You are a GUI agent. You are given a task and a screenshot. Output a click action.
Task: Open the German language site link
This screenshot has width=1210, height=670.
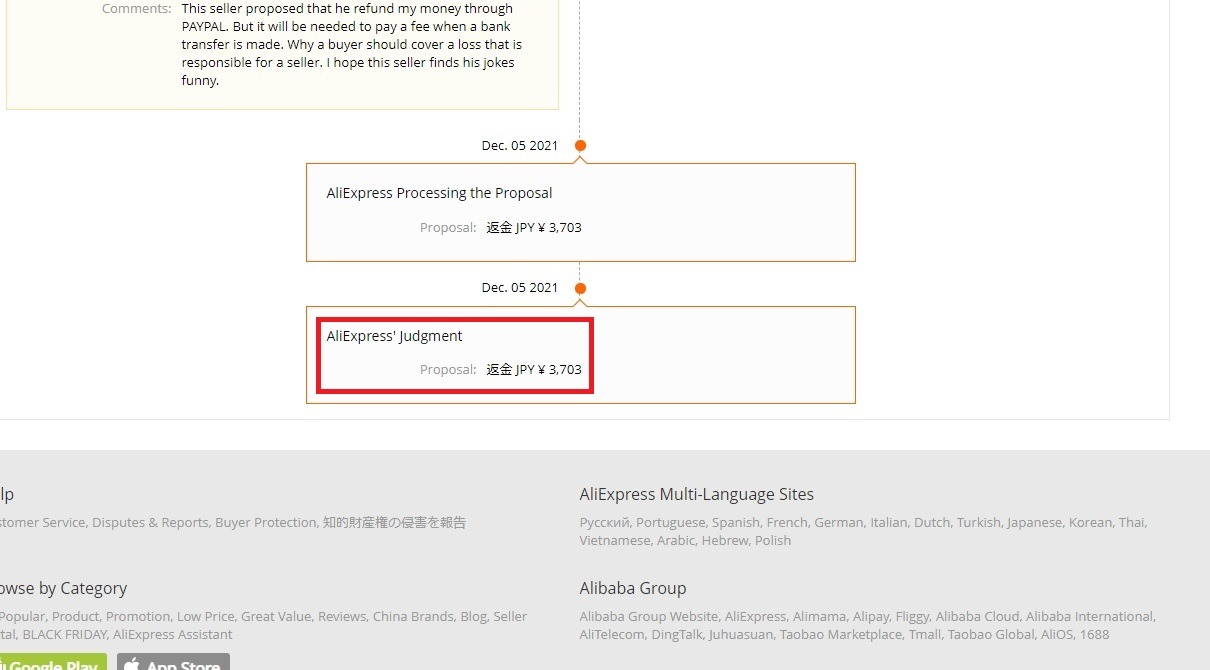pos(838,522)
